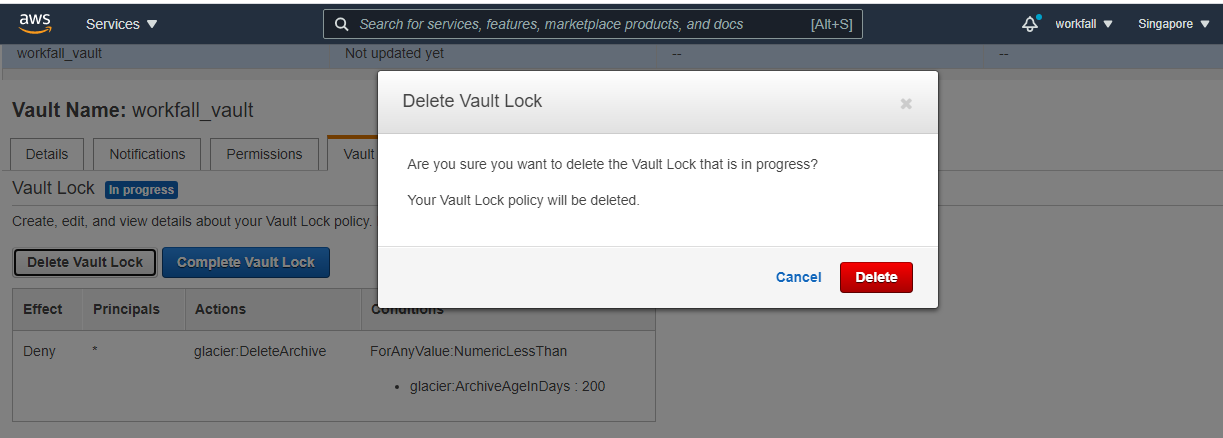Viewport: 1223px width, 438px height.
Task: Click the search magnifier icon
Action: (341, 24)
